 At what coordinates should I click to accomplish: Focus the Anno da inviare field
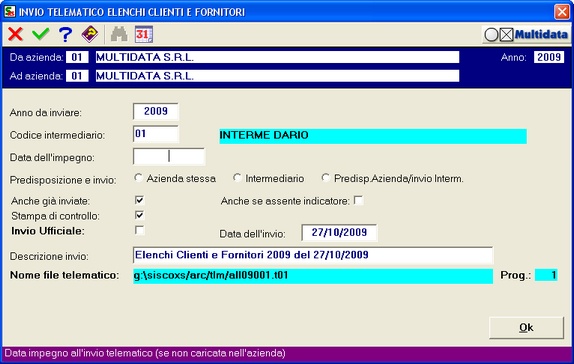coord(156,111)
